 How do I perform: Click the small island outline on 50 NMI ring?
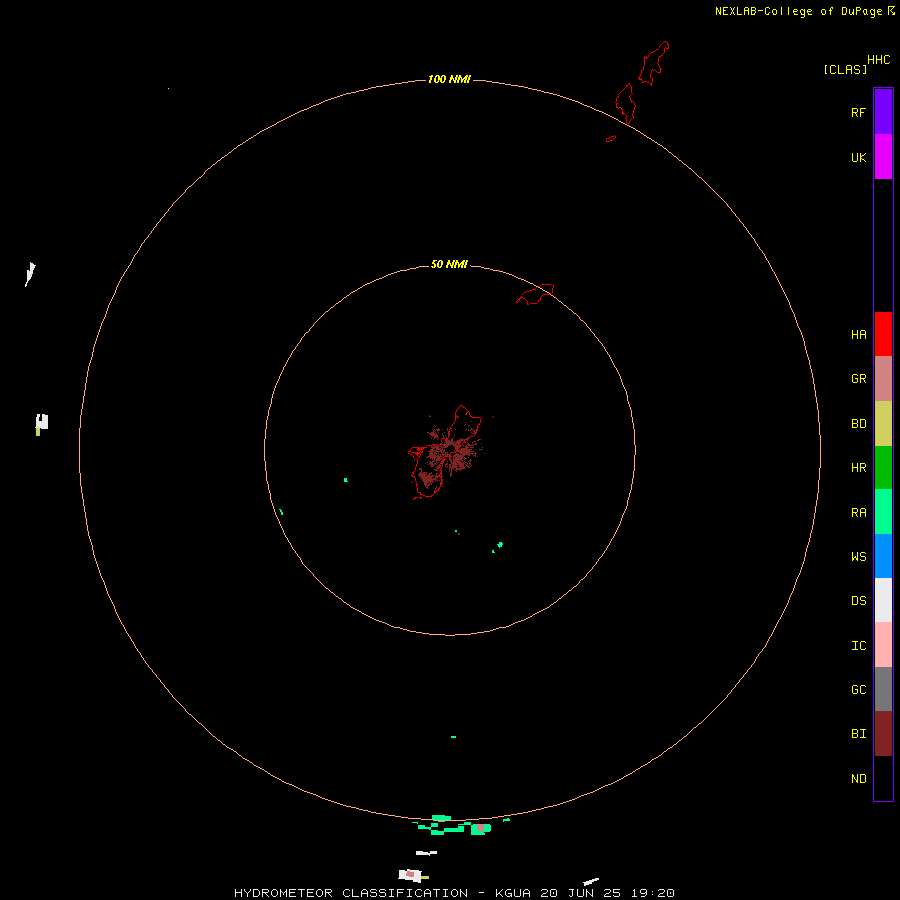click(535, 294)
